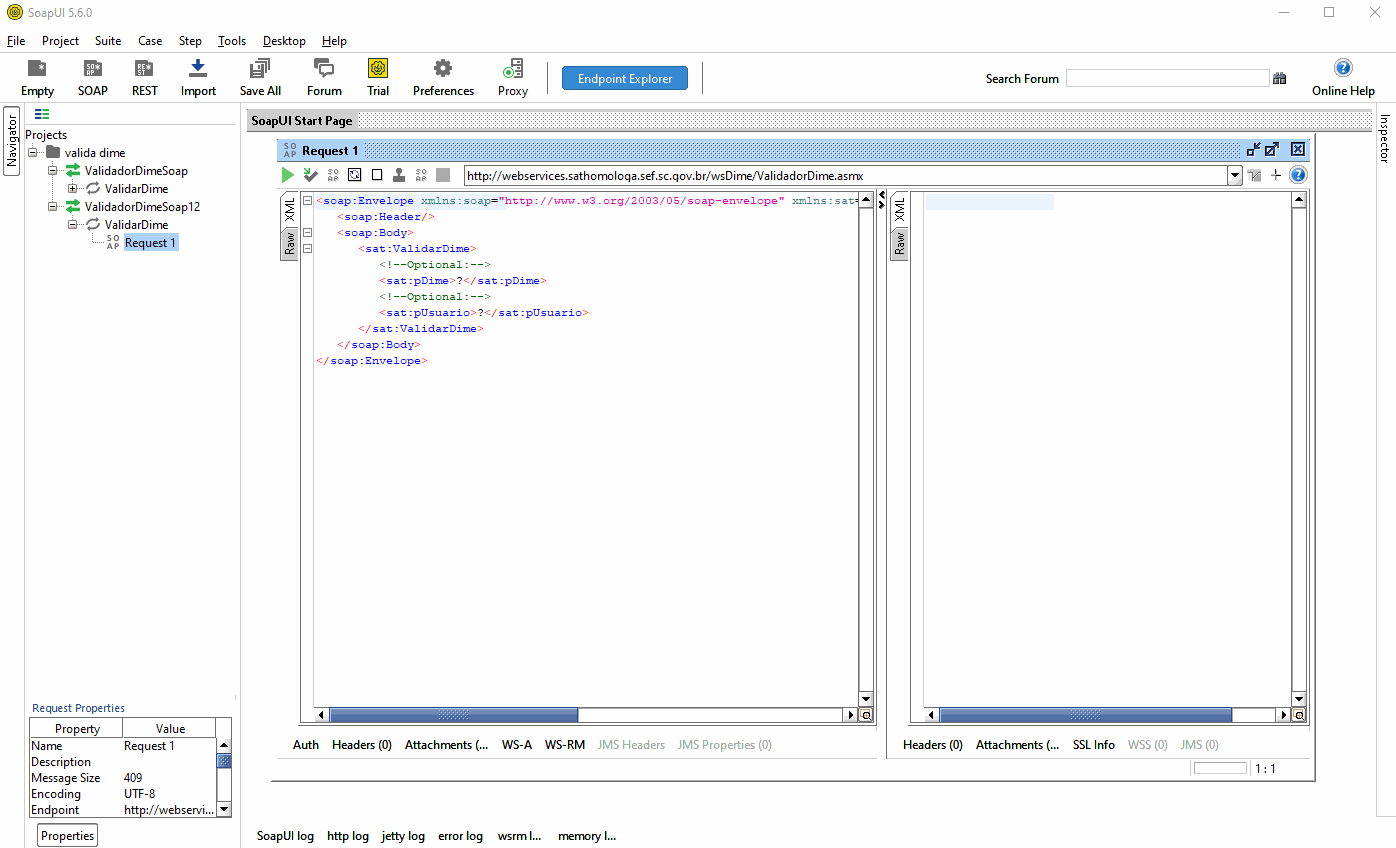Click the tabs-layout icon beside endpoint field
This screenshot has height=848, width=1396.
(x=1254, y=175)
